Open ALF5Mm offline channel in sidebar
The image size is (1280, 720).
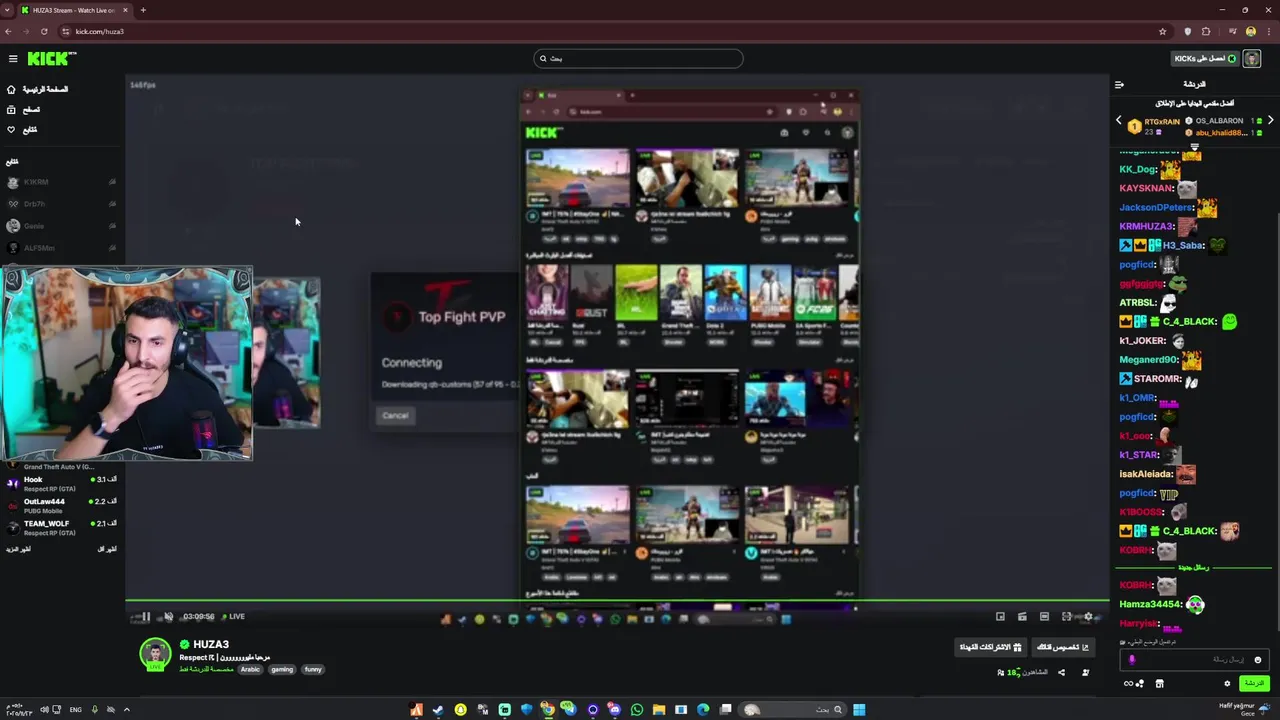pyautogui.click(x=60, y=248)
